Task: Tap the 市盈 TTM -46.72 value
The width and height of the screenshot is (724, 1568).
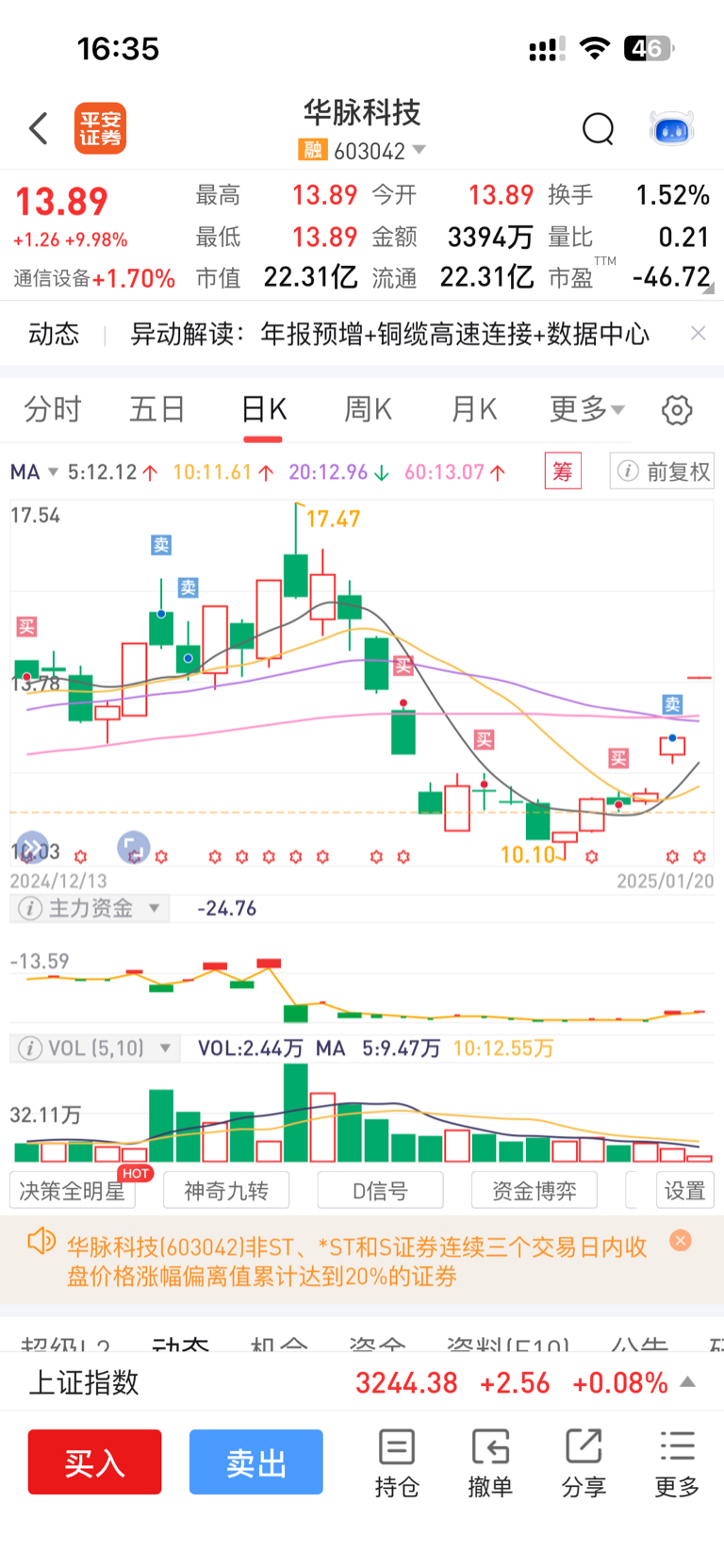Action: 671,277
